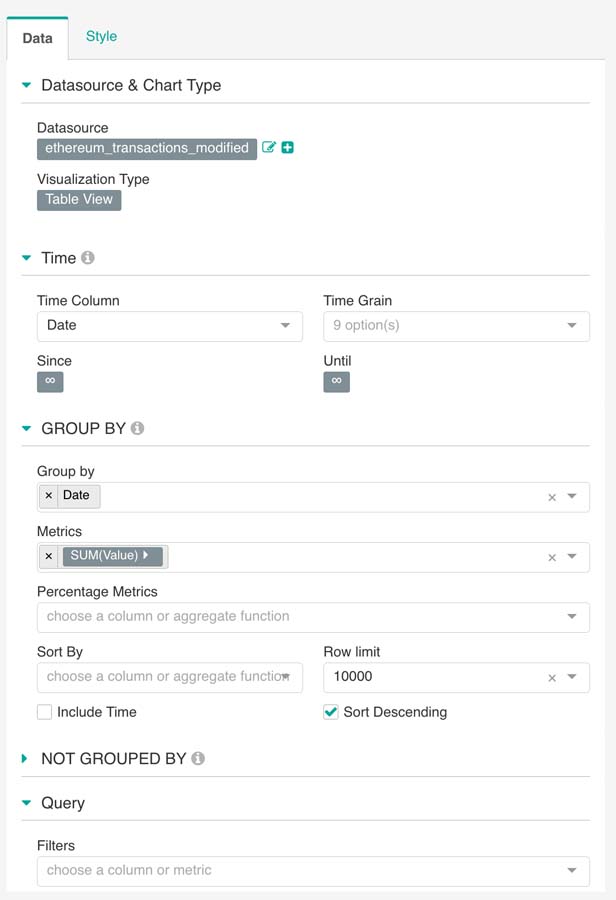
Task: Click the Table View visualization type
Action: pyautogui.click(x=79, y=199)
